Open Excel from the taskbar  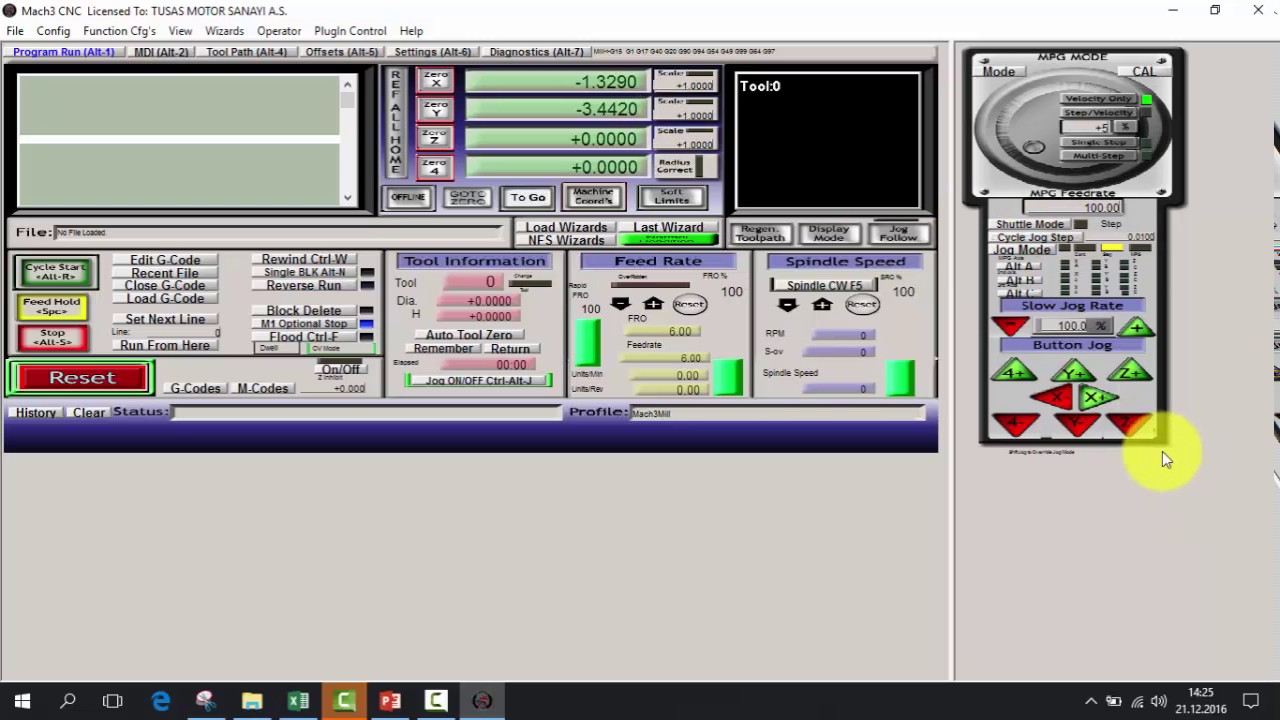pyautogui.click(x=298, y=701)
